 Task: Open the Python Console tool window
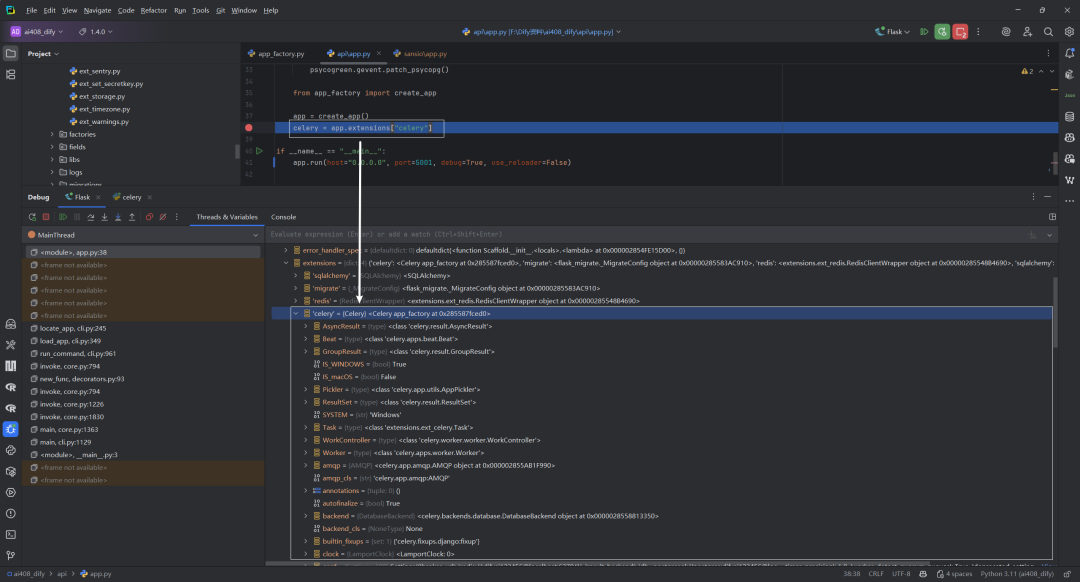(10, 450)
